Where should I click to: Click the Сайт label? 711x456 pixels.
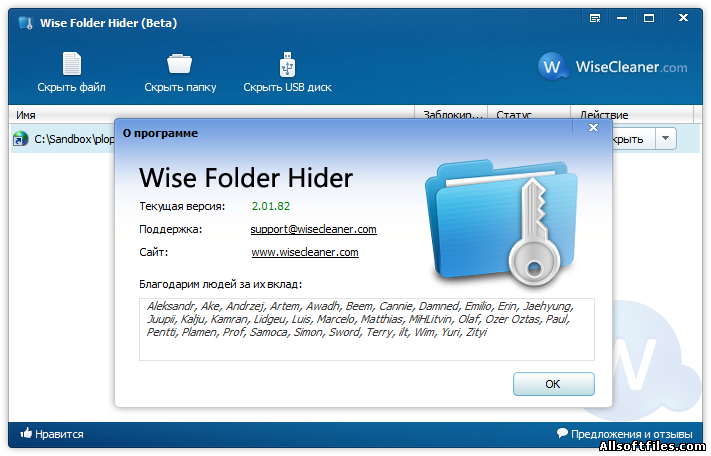pos(153,252)
